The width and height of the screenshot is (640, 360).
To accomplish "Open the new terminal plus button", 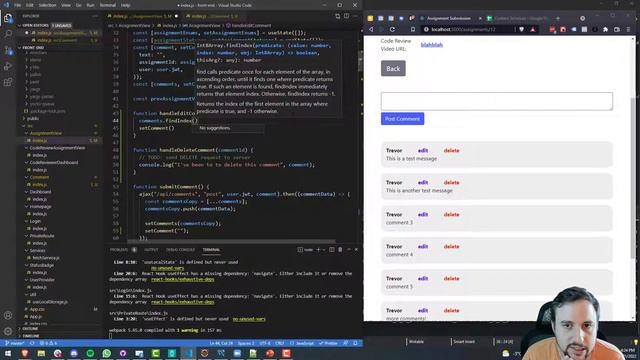I will [x=318, y=249].
